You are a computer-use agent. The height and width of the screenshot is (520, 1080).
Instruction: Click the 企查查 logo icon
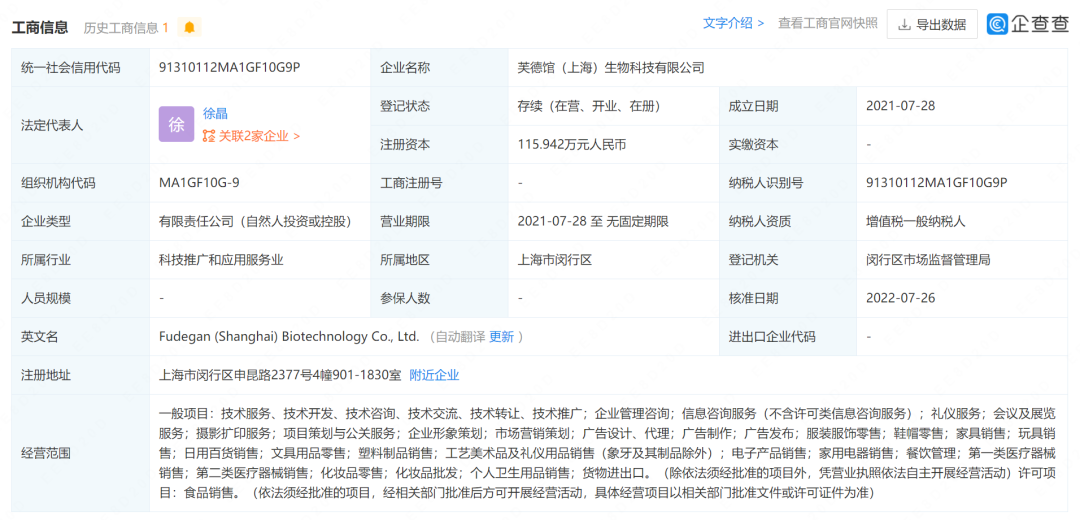pos(997,24)
